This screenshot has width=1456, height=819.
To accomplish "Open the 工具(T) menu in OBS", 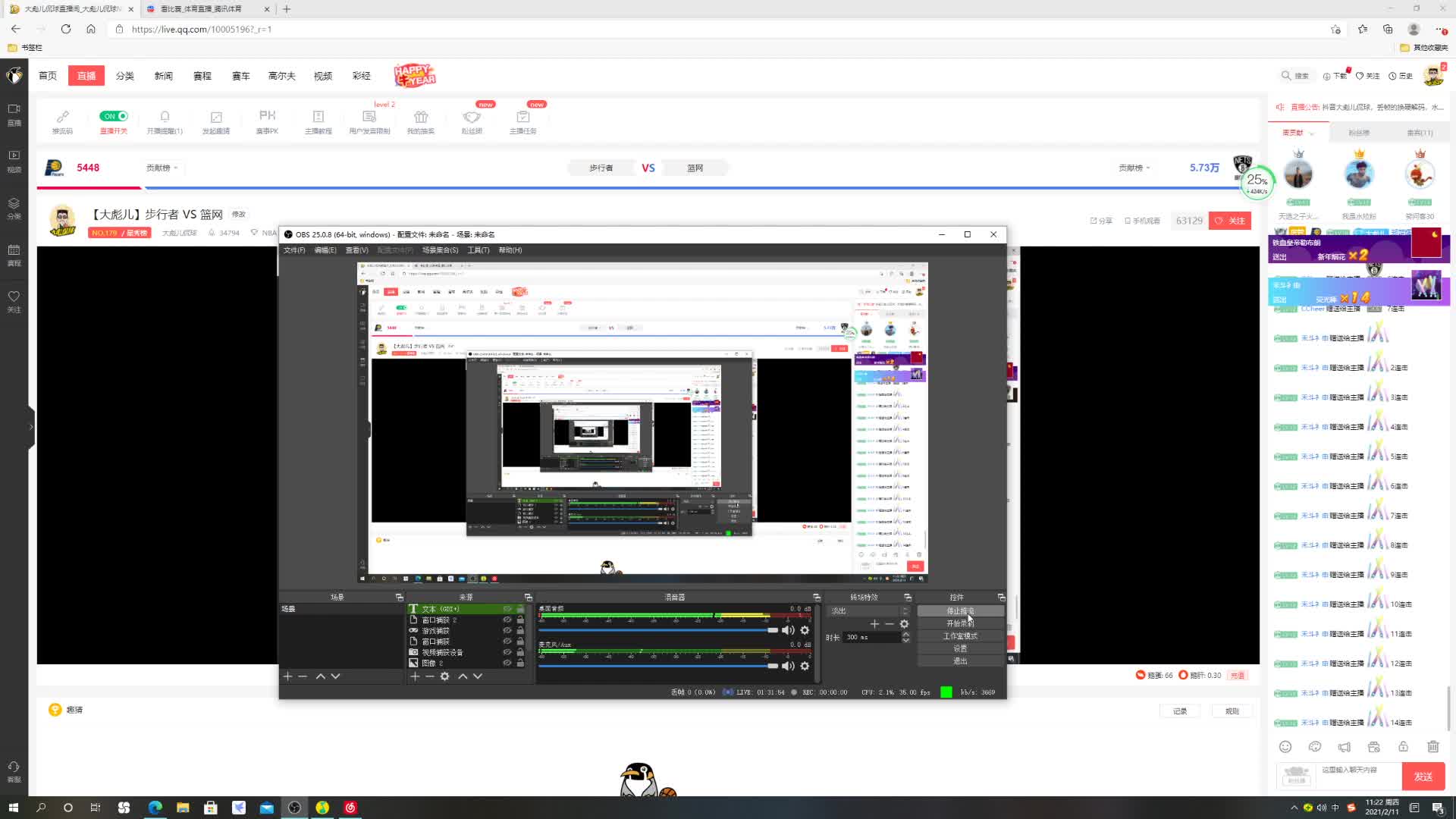I will (478, 250).
